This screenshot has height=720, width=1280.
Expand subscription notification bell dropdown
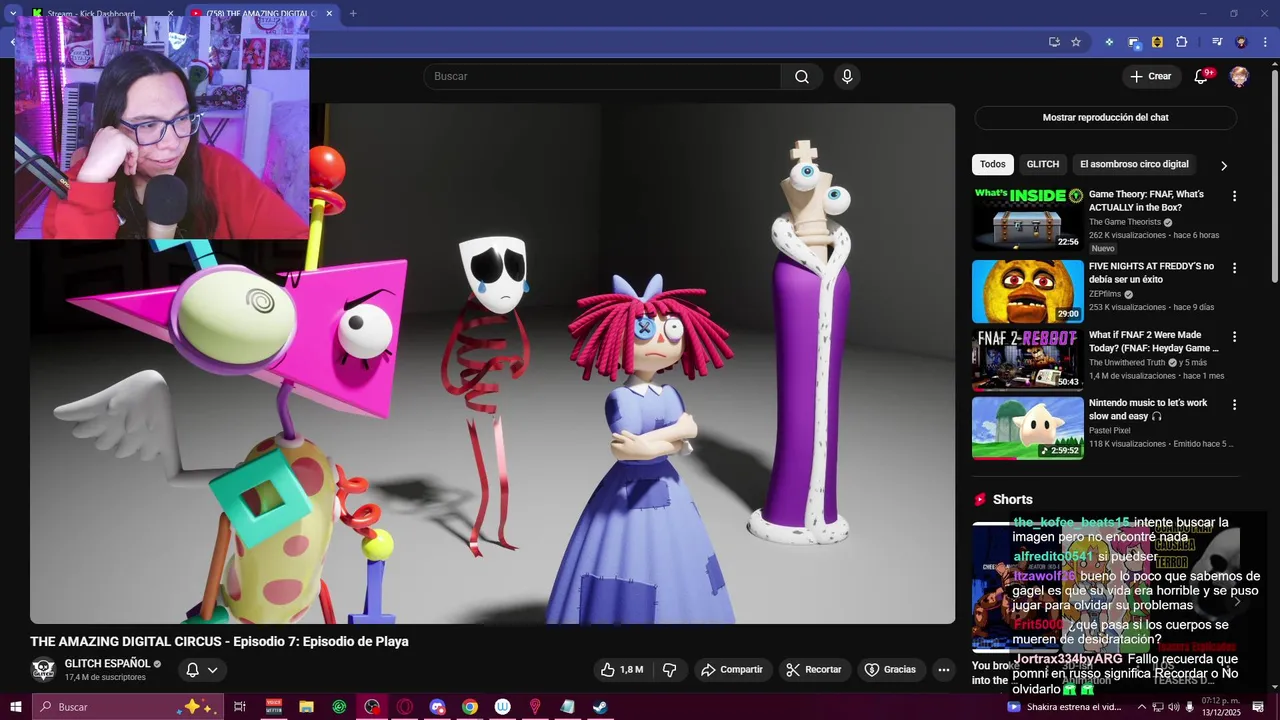(x=202, y=670)
